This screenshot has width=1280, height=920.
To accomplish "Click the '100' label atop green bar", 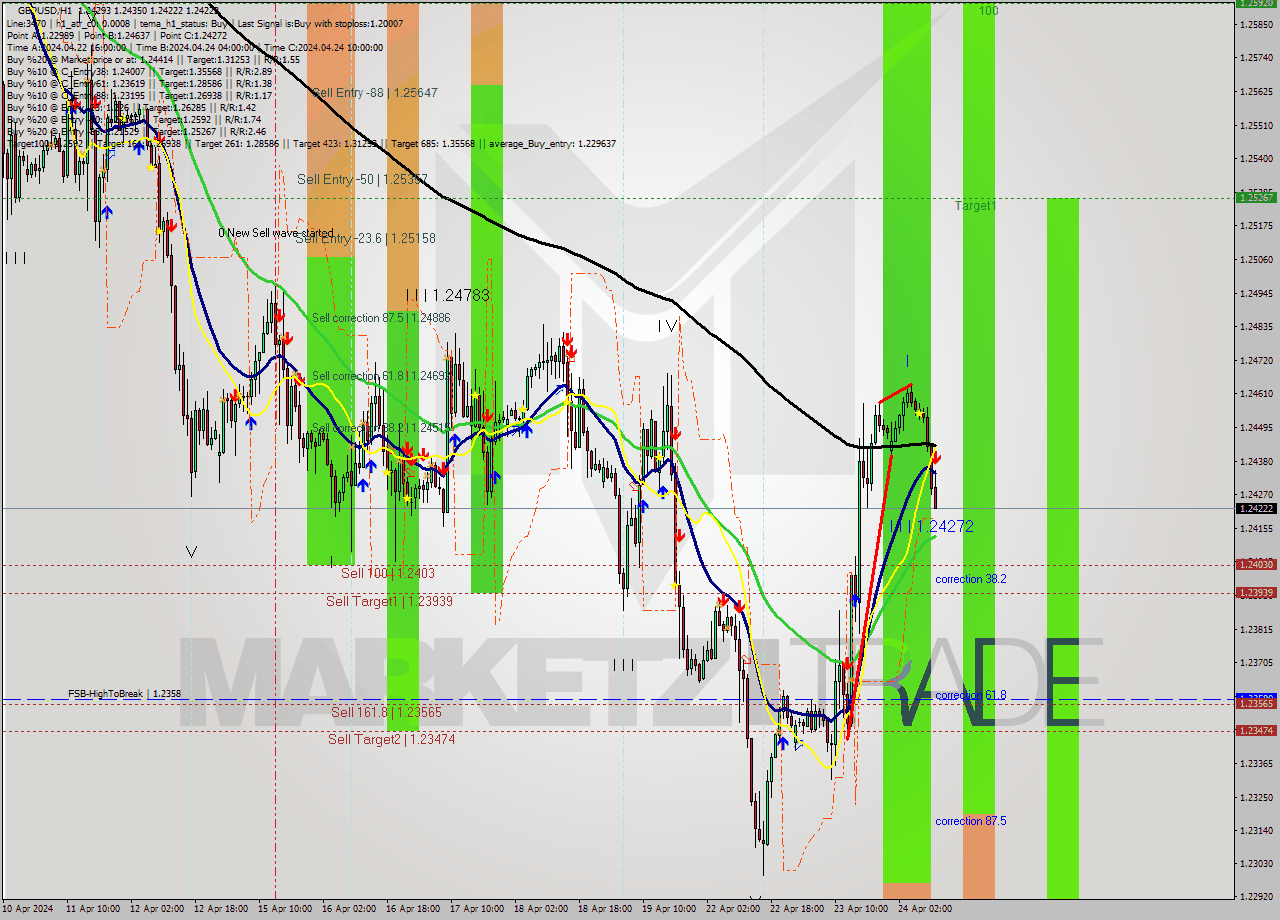I will (988, 11).
